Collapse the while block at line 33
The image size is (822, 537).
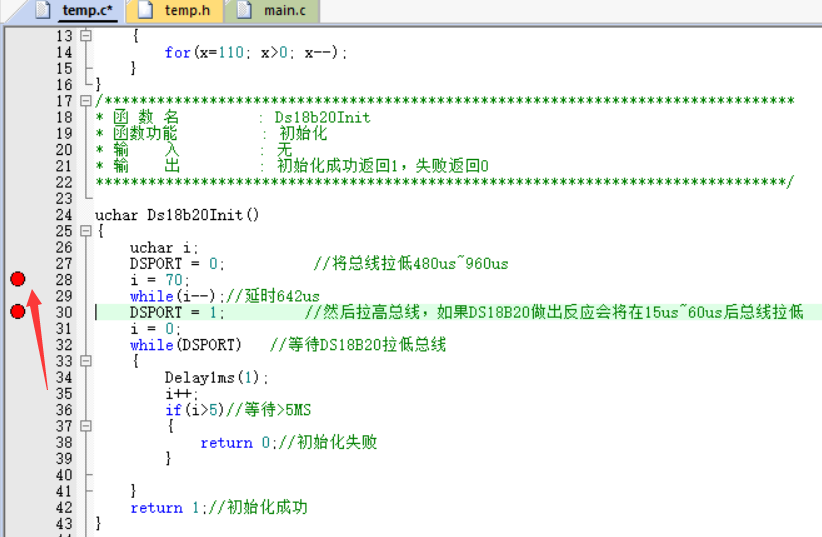pyautogui.click(x=86, y=361)
